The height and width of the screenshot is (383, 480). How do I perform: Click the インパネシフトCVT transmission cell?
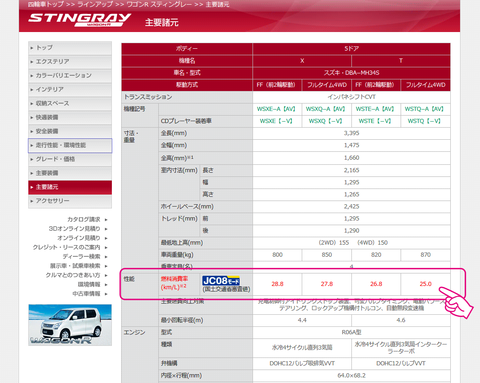click(351, 97)
